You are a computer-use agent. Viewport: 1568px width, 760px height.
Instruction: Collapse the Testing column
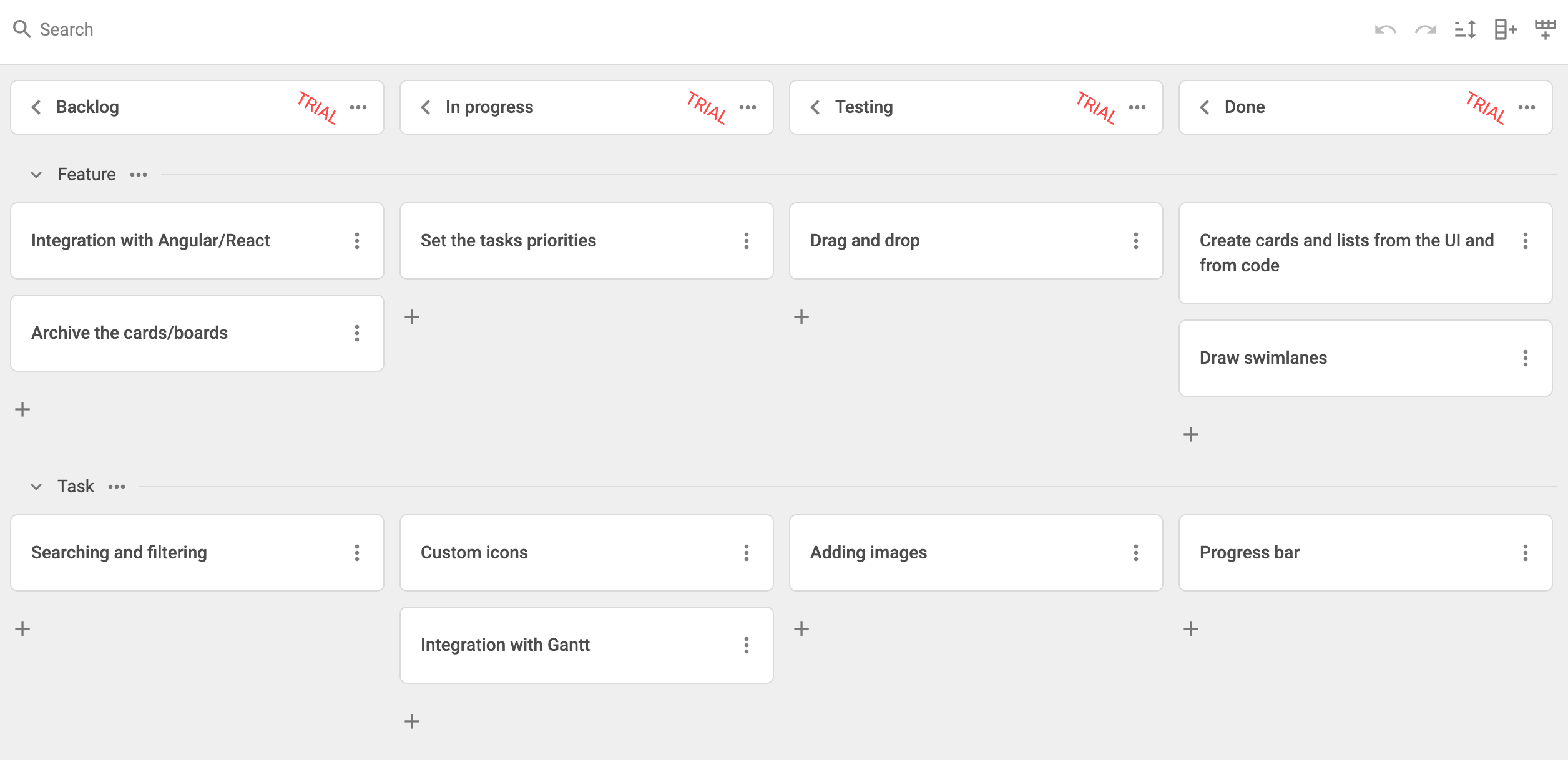[815, 107]
